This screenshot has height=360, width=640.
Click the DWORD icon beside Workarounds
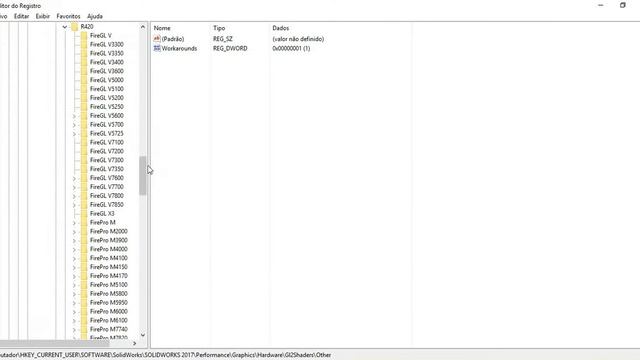point(157,48)
